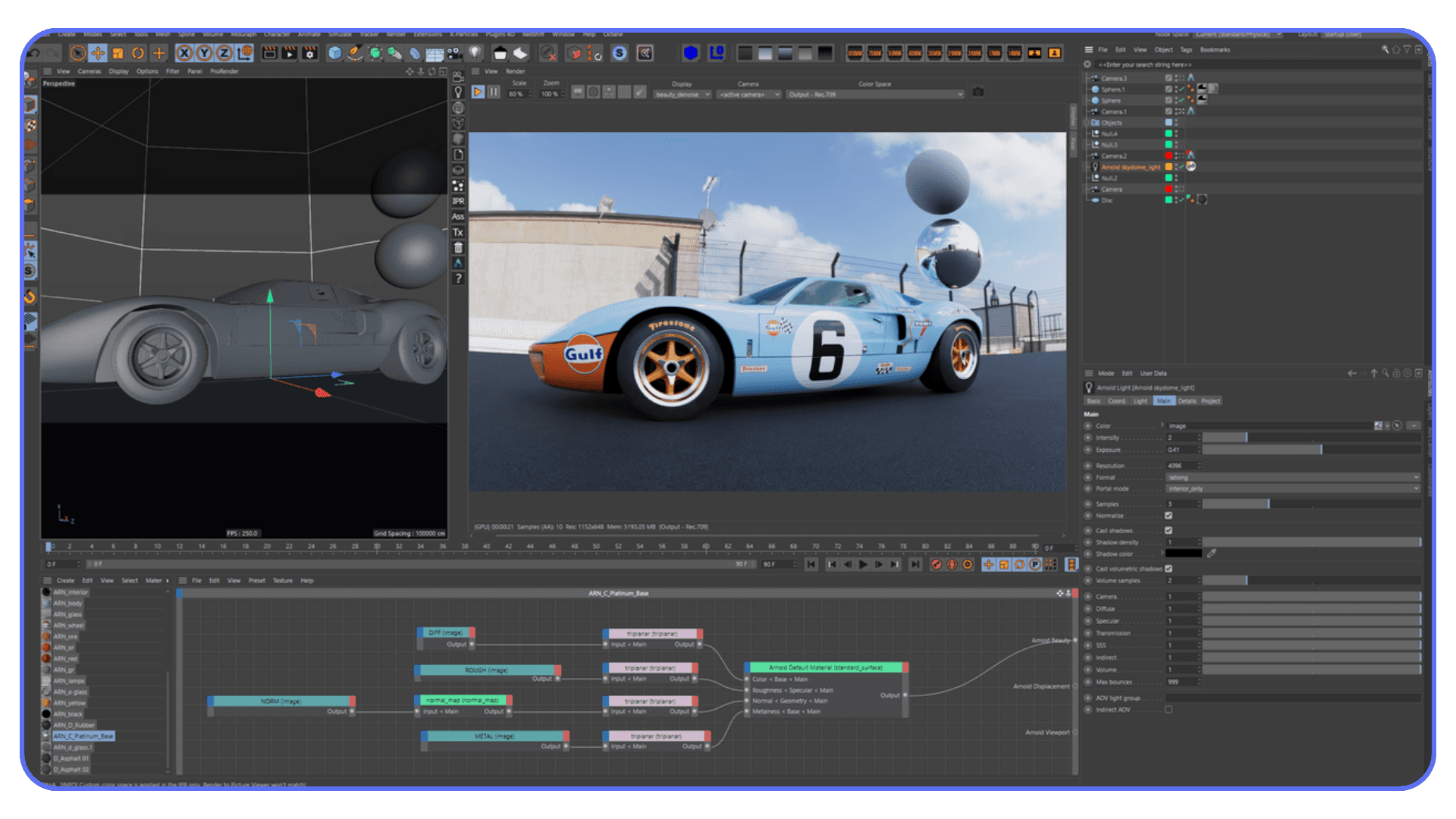The image size is (1456, 819).
Task: Activate the Scale tool
Action: tap(117, 52)
